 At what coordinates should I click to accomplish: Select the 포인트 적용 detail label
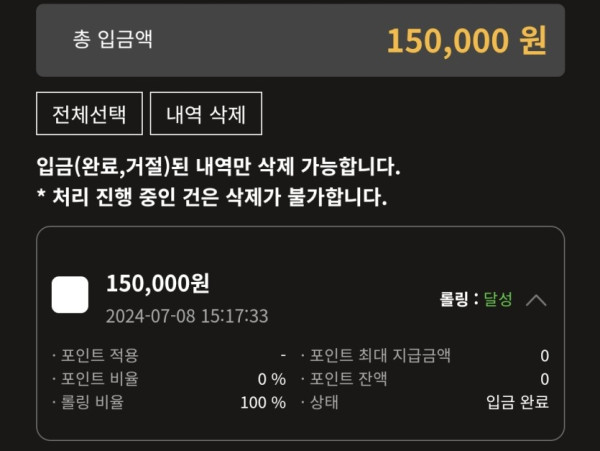99,355
